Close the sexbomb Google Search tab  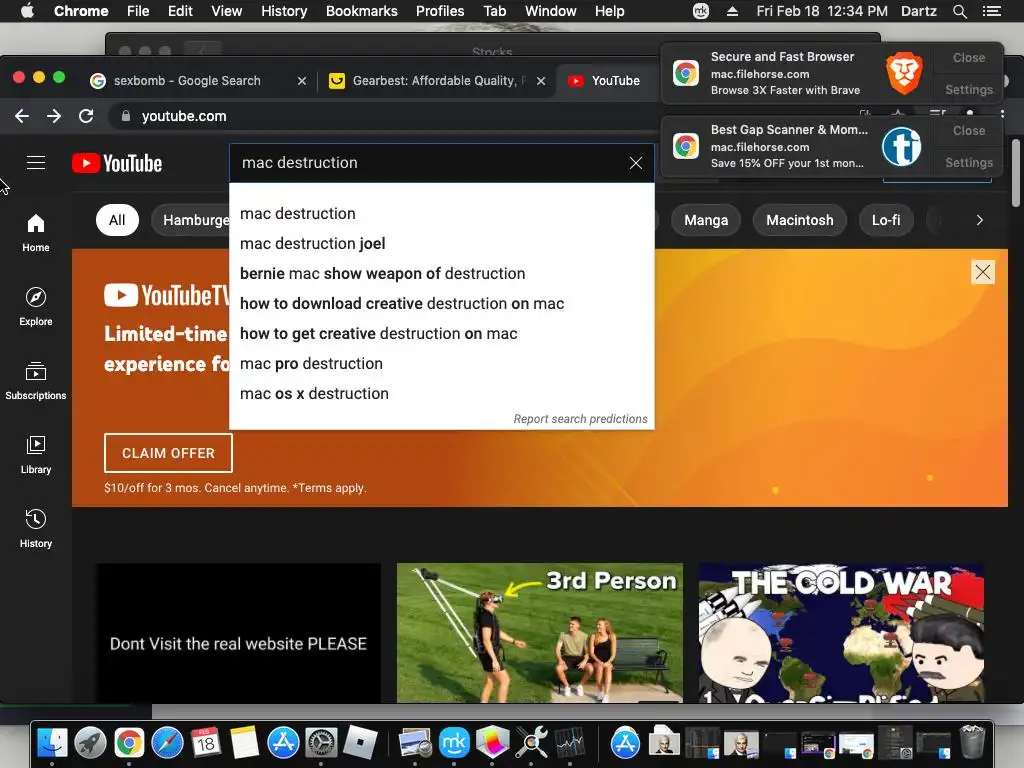tap(302, 81)
